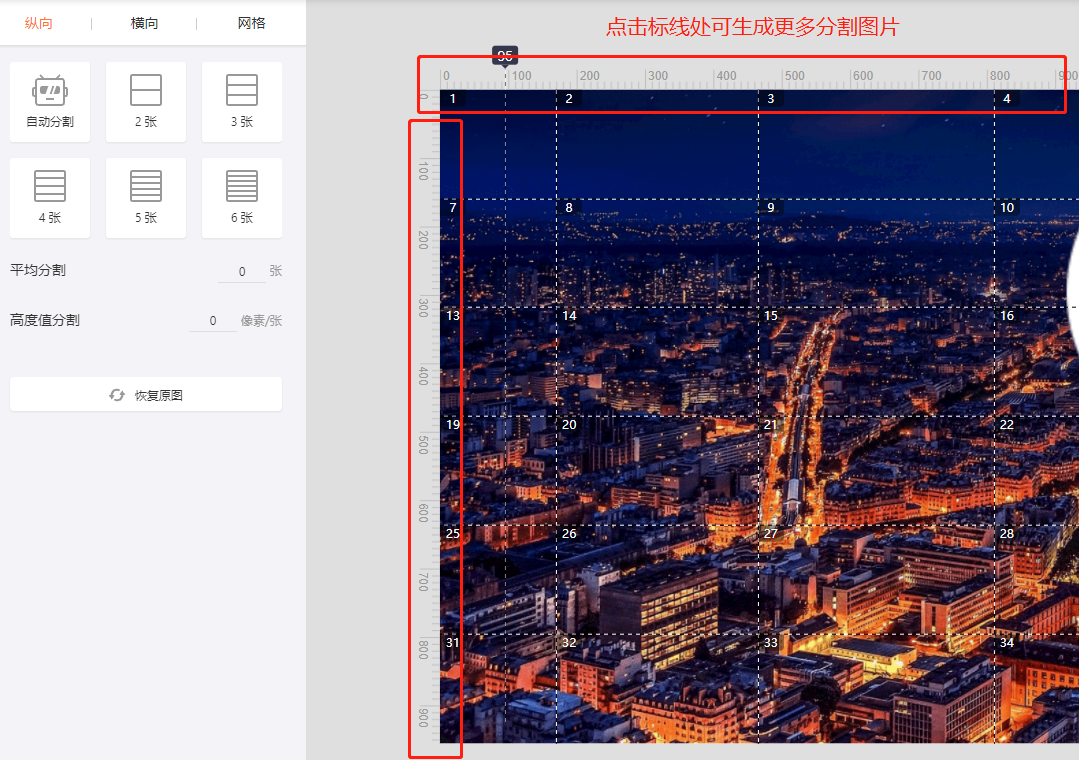Select image tile numbered 21

coord(876,471)
